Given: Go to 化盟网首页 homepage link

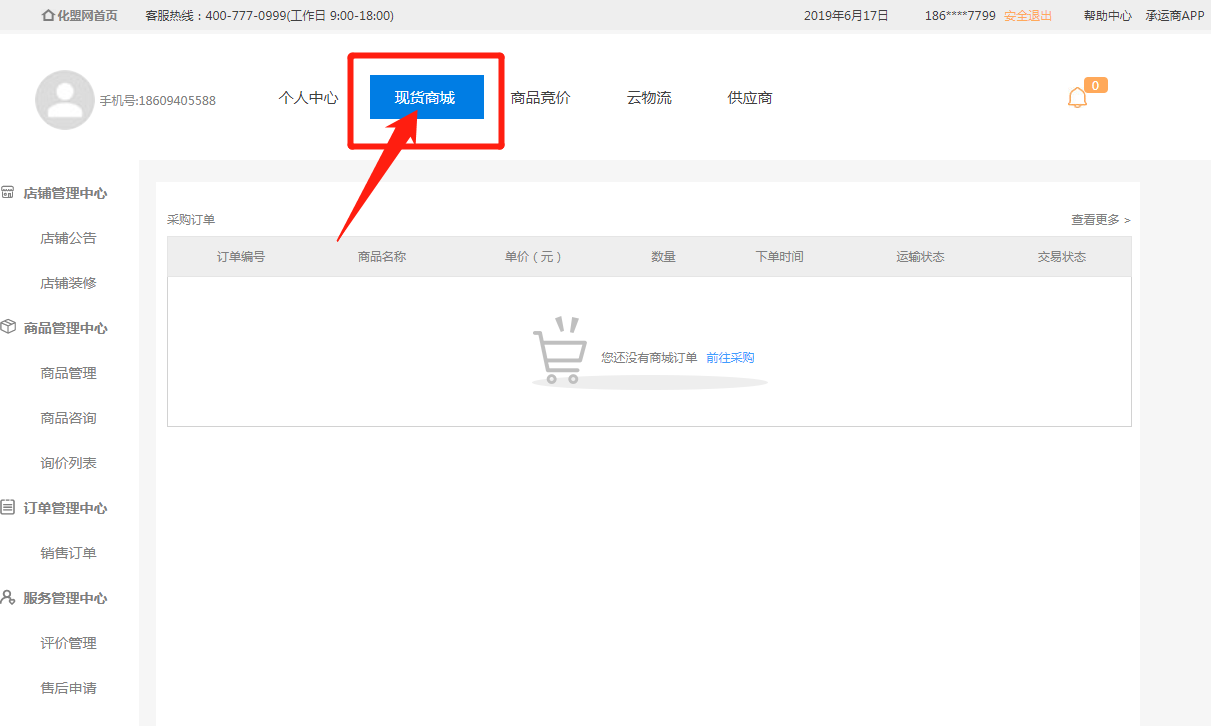Looking at the screenshot, I should (x=86, y=16).
